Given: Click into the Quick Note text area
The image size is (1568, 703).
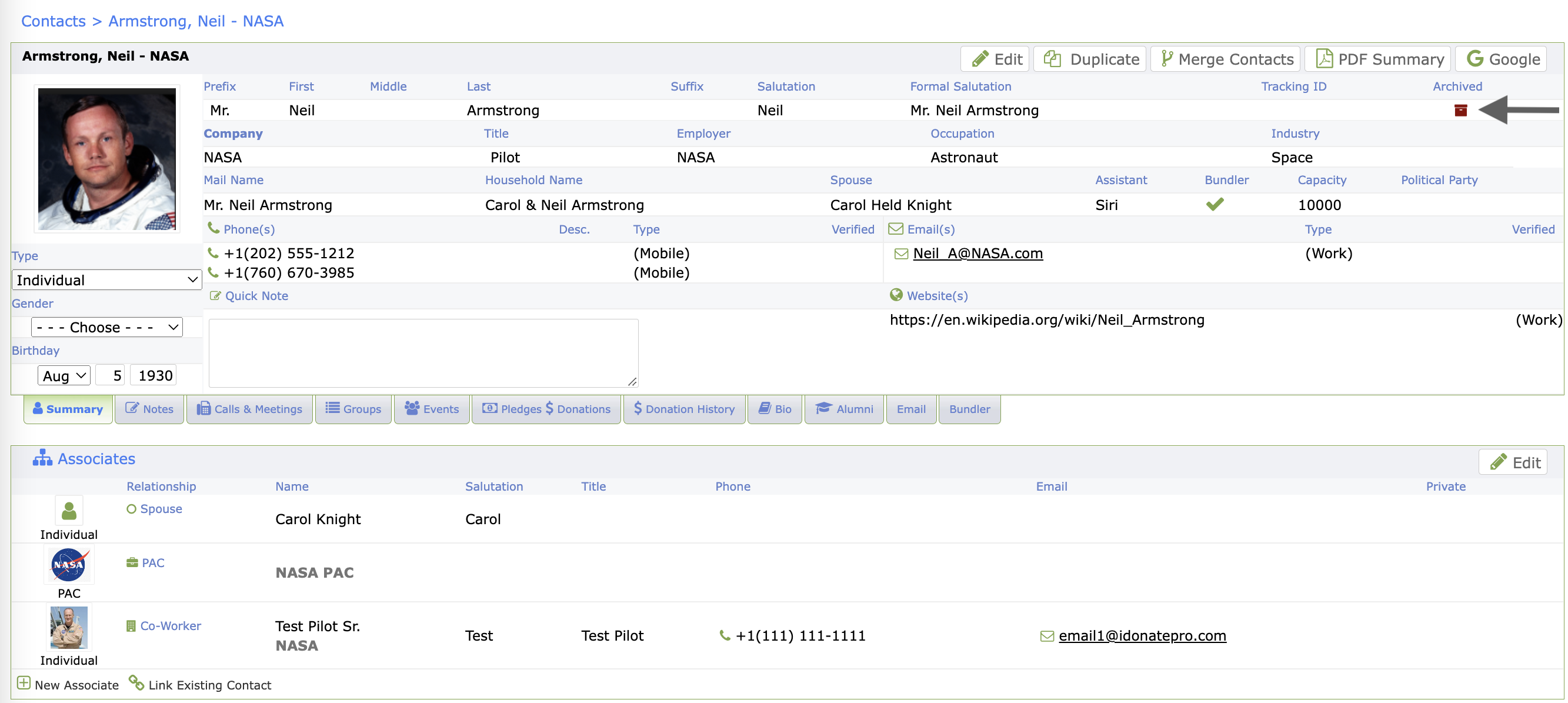Looking at the screenshot, I should (x=423, y=353).
